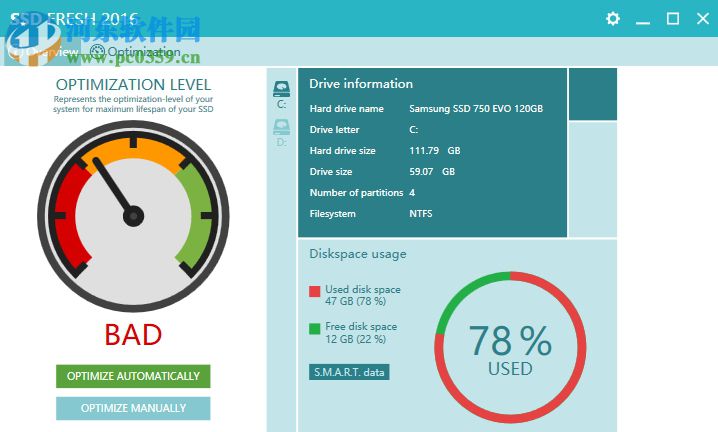
Task: Click the Used disk space 47 GB text
Action: tap(363, 295)
